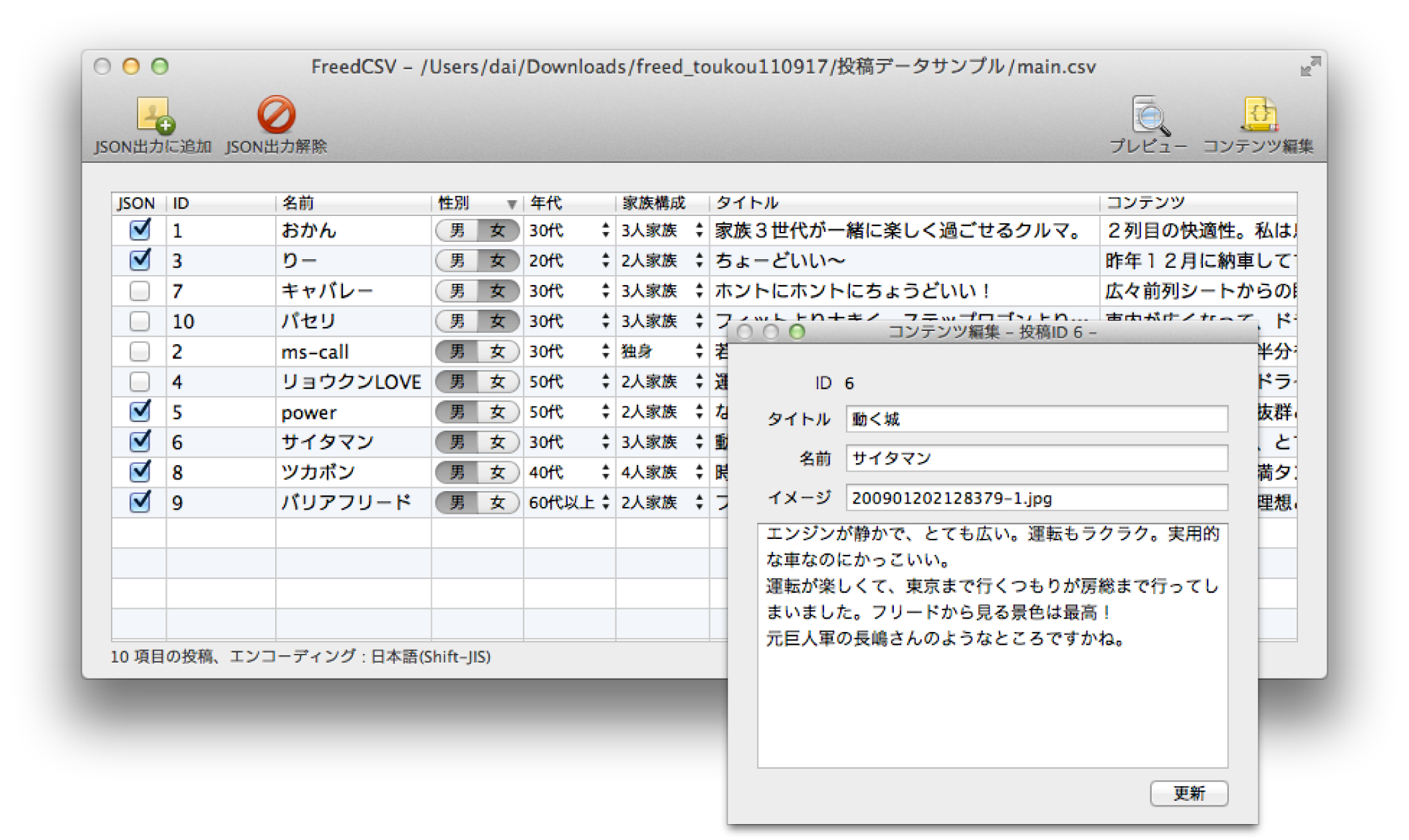Zoom the main FreedCSV window with the green button
The height and width of the screenshot is (840, 1409).
point(160,66)
